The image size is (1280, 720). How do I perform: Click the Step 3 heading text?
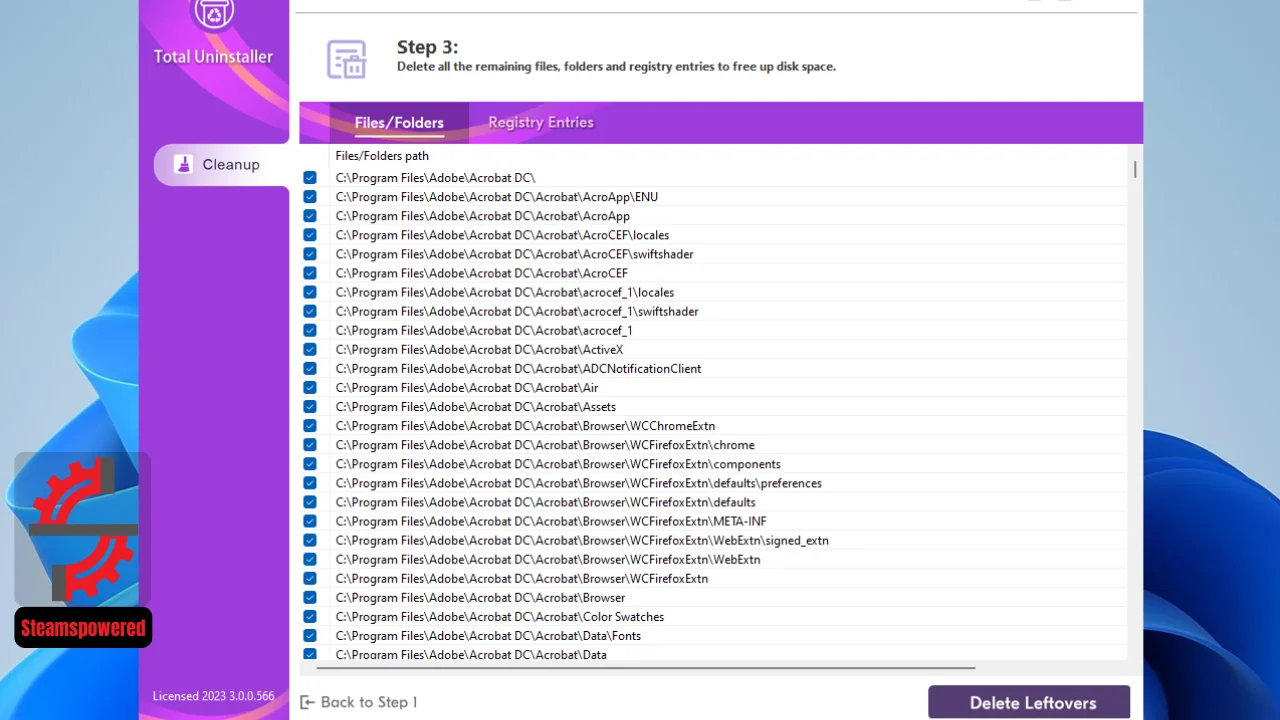[427, 47]
